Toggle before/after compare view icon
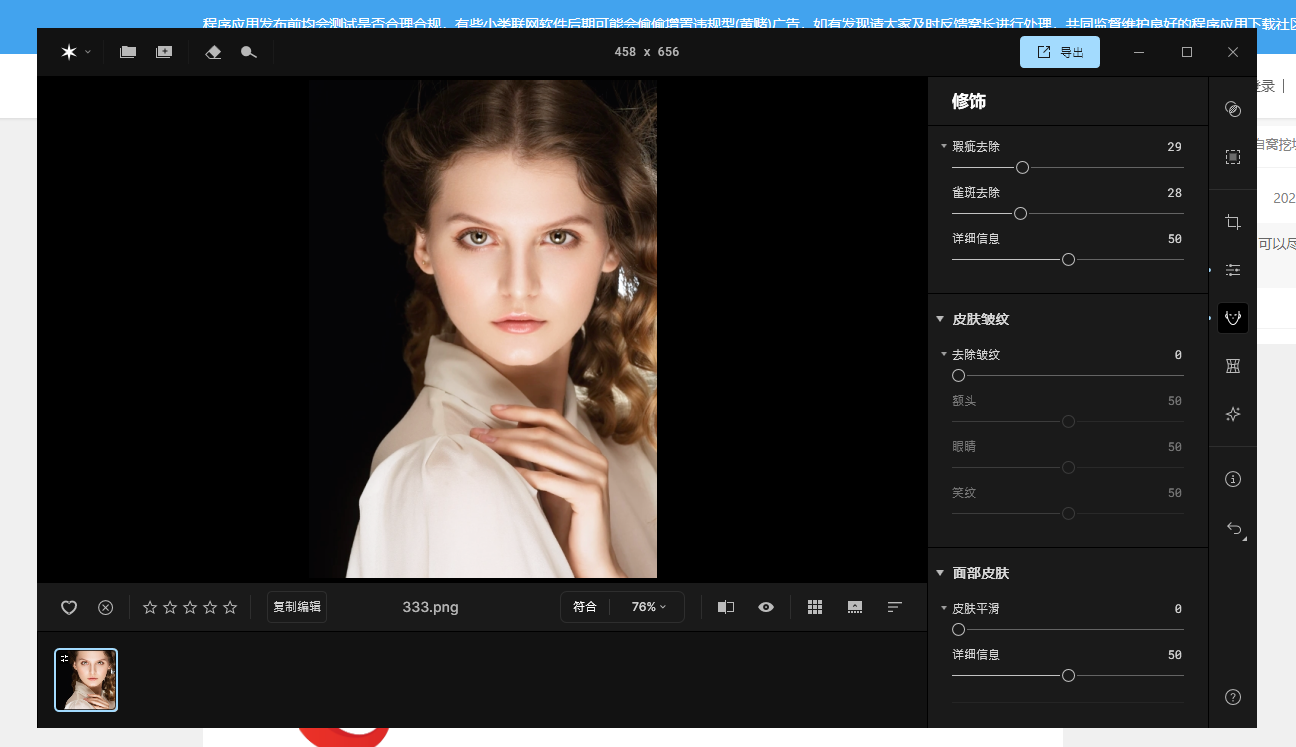 click(x=726, y=607)
